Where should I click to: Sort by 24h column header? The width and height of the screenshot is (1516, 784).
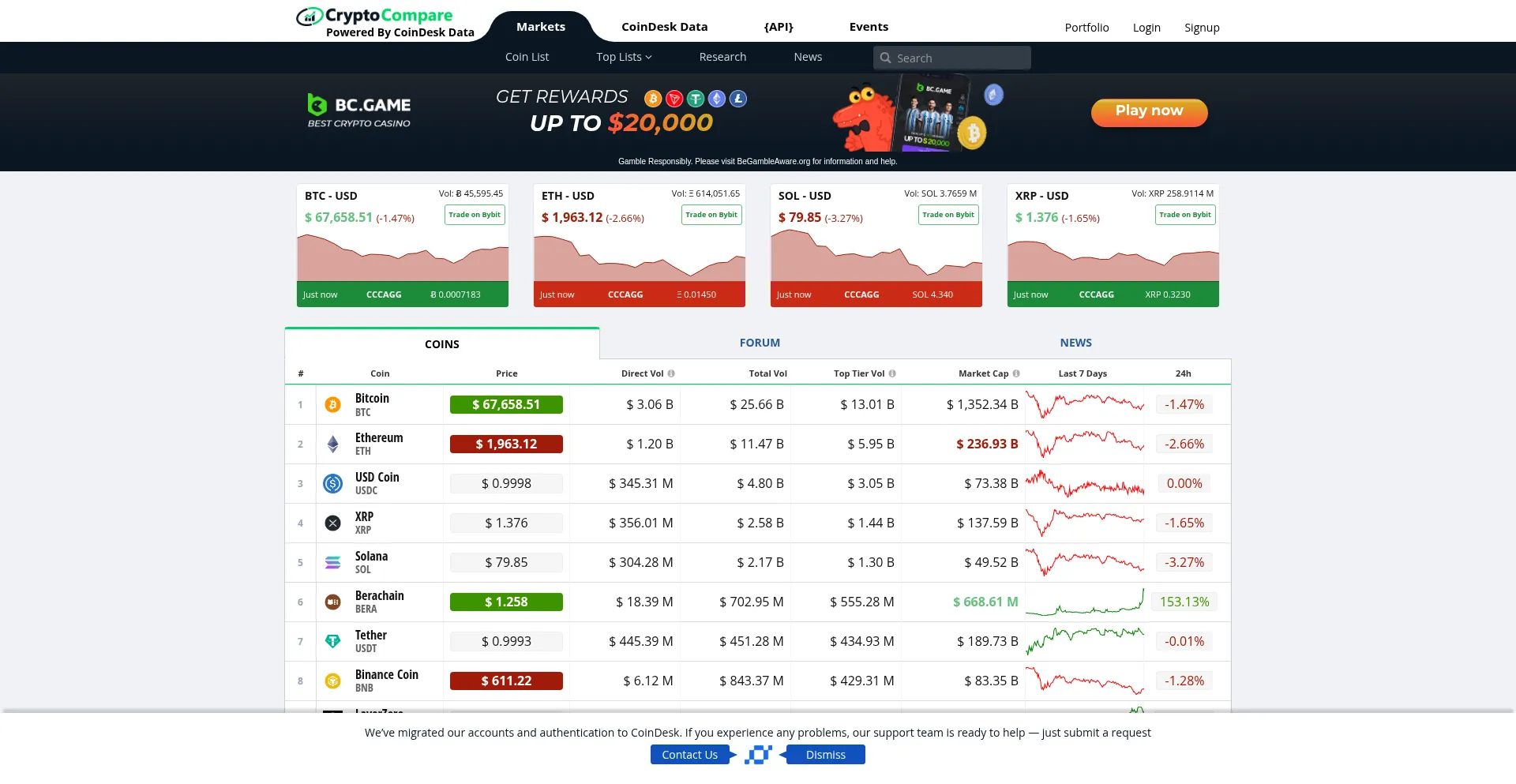[x=1183, y=373]
